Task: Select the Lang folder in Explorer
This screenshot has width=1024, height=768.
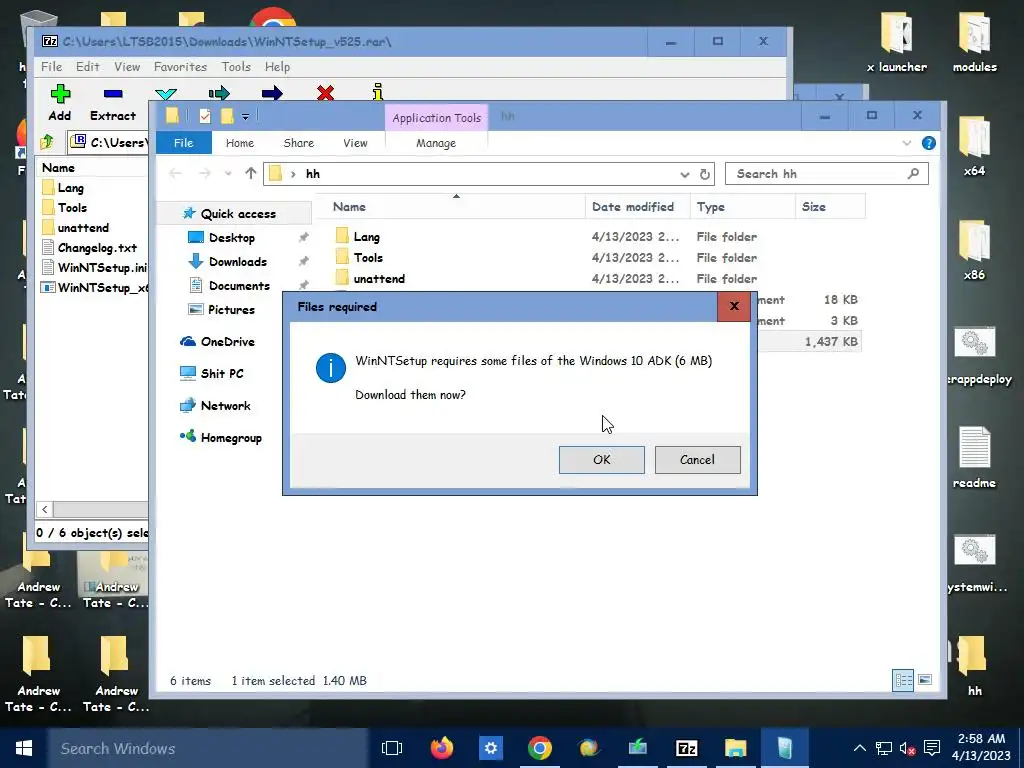Action: [x=366, y=237]
